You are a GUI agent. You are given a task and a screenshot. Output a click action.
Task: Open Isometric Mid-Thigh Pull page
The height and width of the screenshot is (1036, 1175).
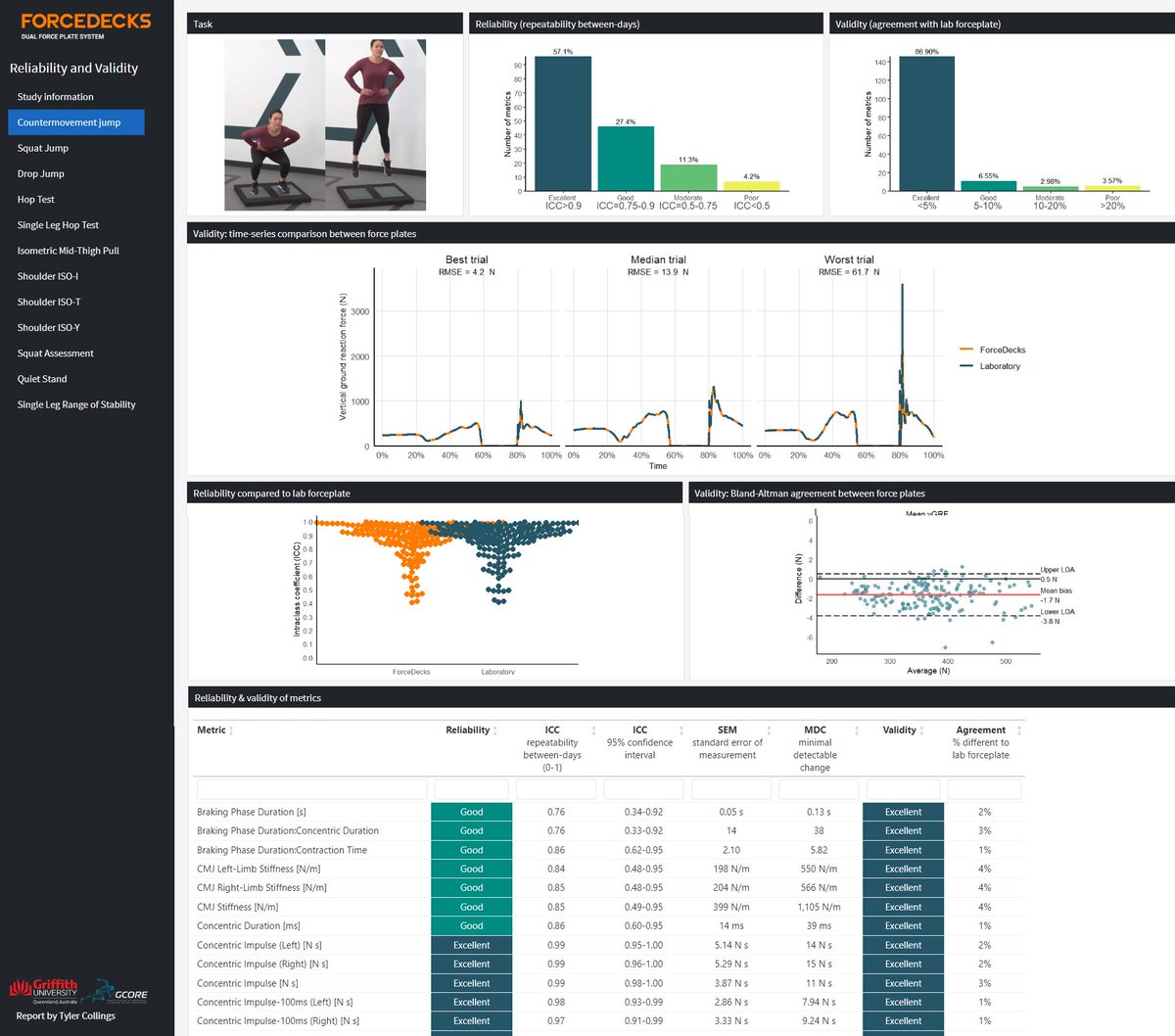(68, 251)
